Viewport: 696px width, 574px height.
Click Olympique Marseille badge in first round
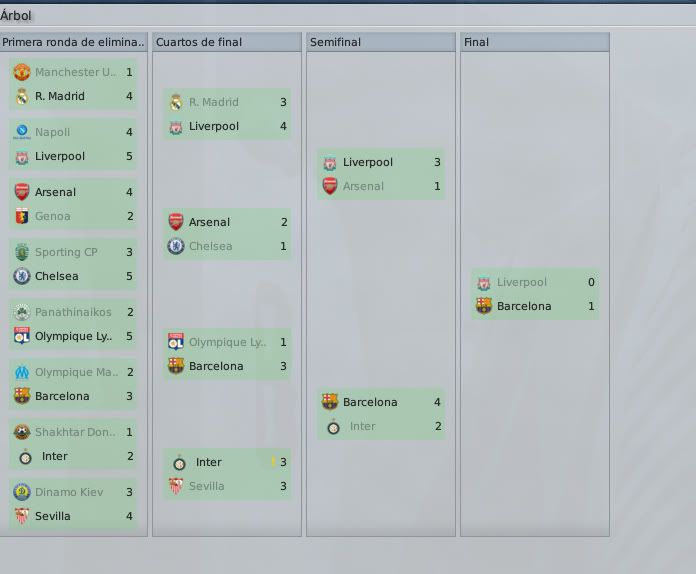22,372
